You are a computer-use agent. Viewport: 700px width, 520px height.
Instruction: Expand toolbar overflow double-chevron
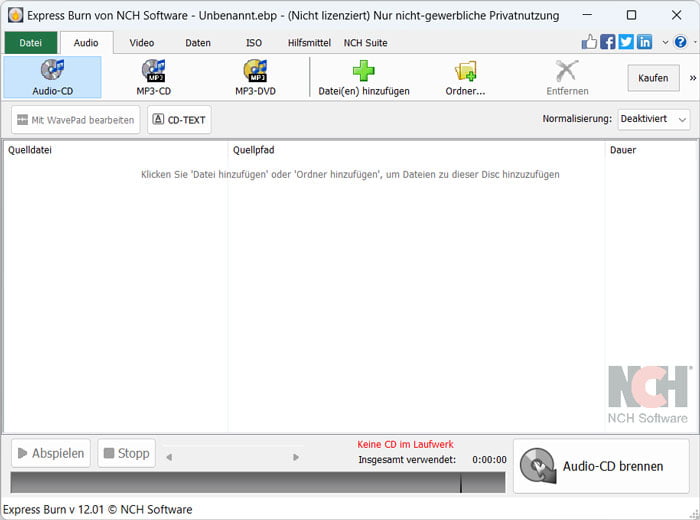(693, 78)
